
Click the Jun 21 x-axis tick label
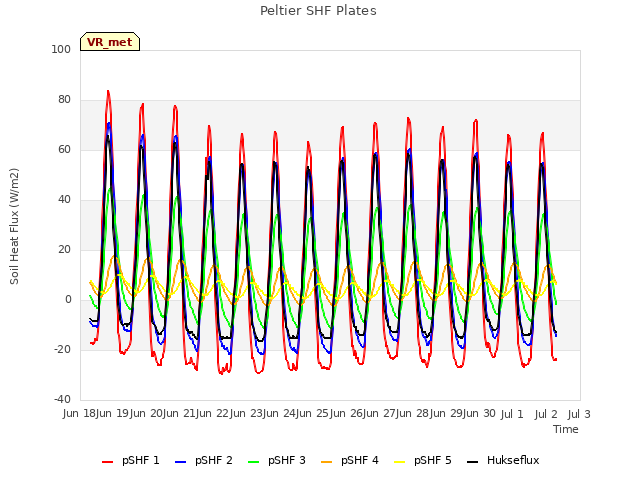point(177,414)
